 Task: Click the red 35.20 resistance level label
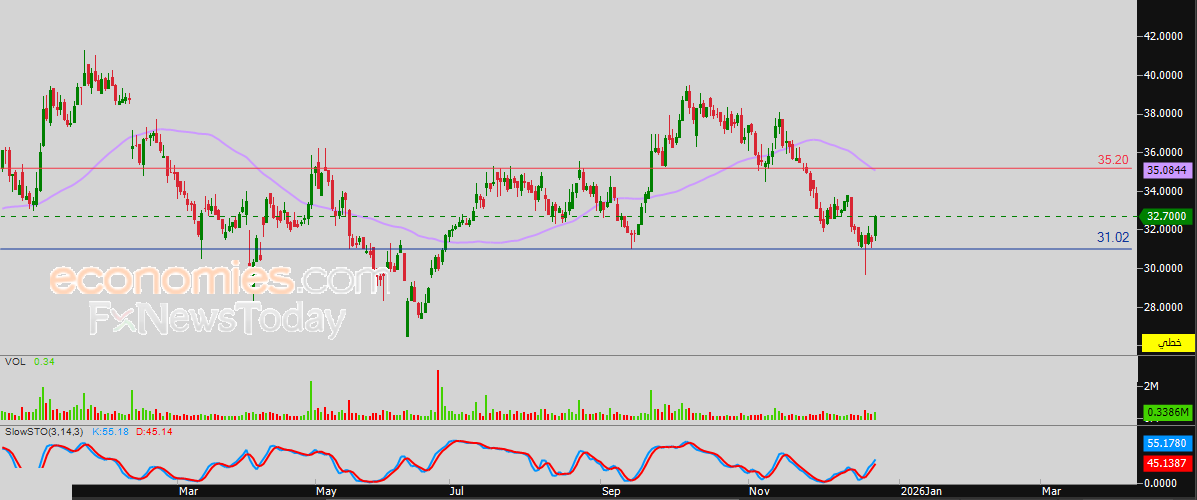click(1113, 160)
